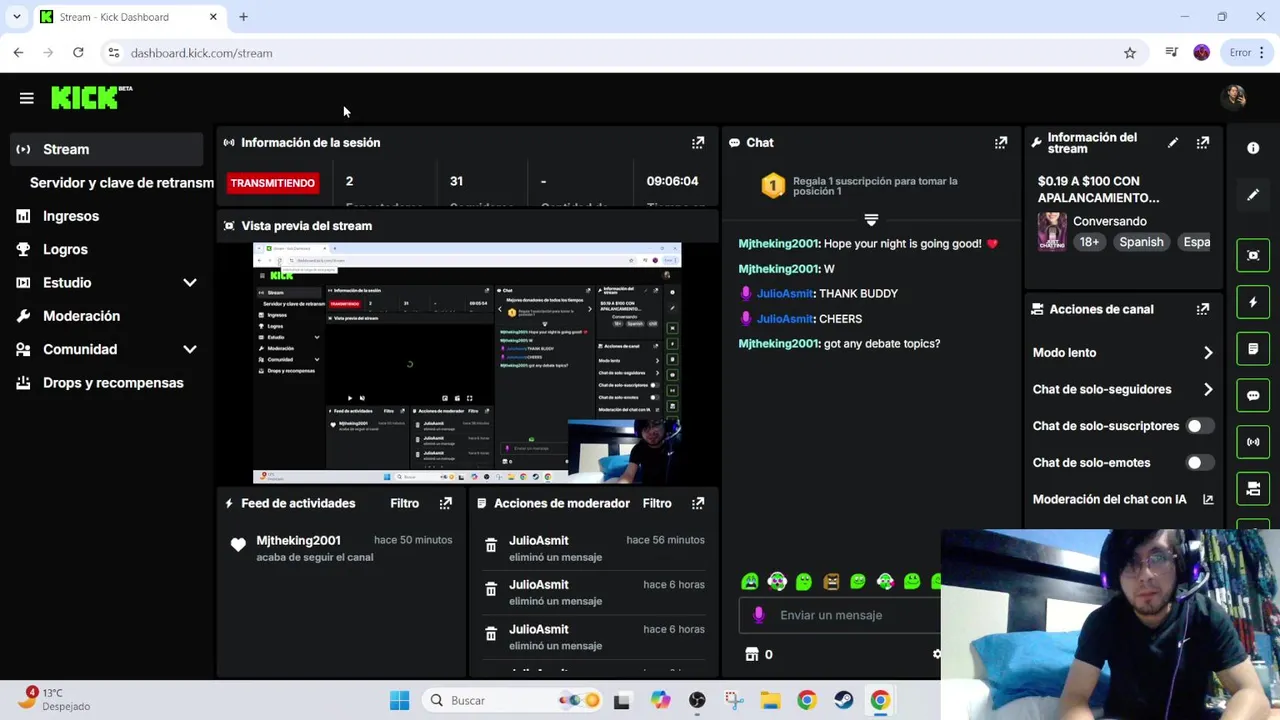The image size is (1280, 720).
Task: Open Steam from the taskbar
Action: point(843,700)
